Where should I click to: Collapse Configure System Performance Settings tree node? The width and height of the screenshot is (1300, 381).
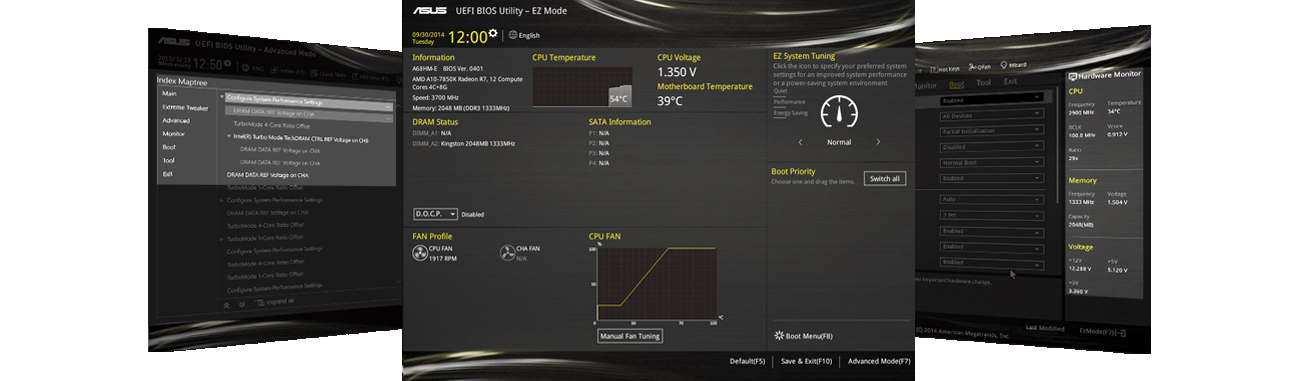(222, 98)
